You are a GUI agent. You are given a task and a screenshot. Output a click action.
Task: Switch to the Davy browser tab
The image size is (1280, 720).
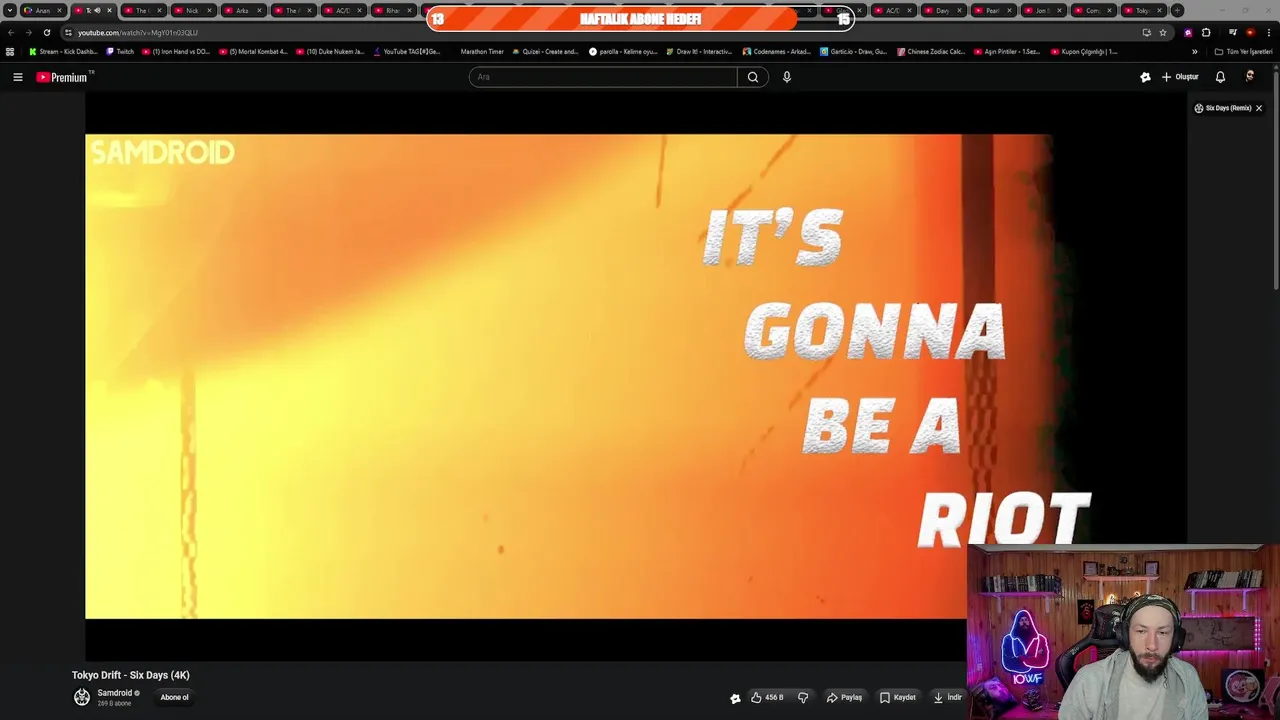942,10
